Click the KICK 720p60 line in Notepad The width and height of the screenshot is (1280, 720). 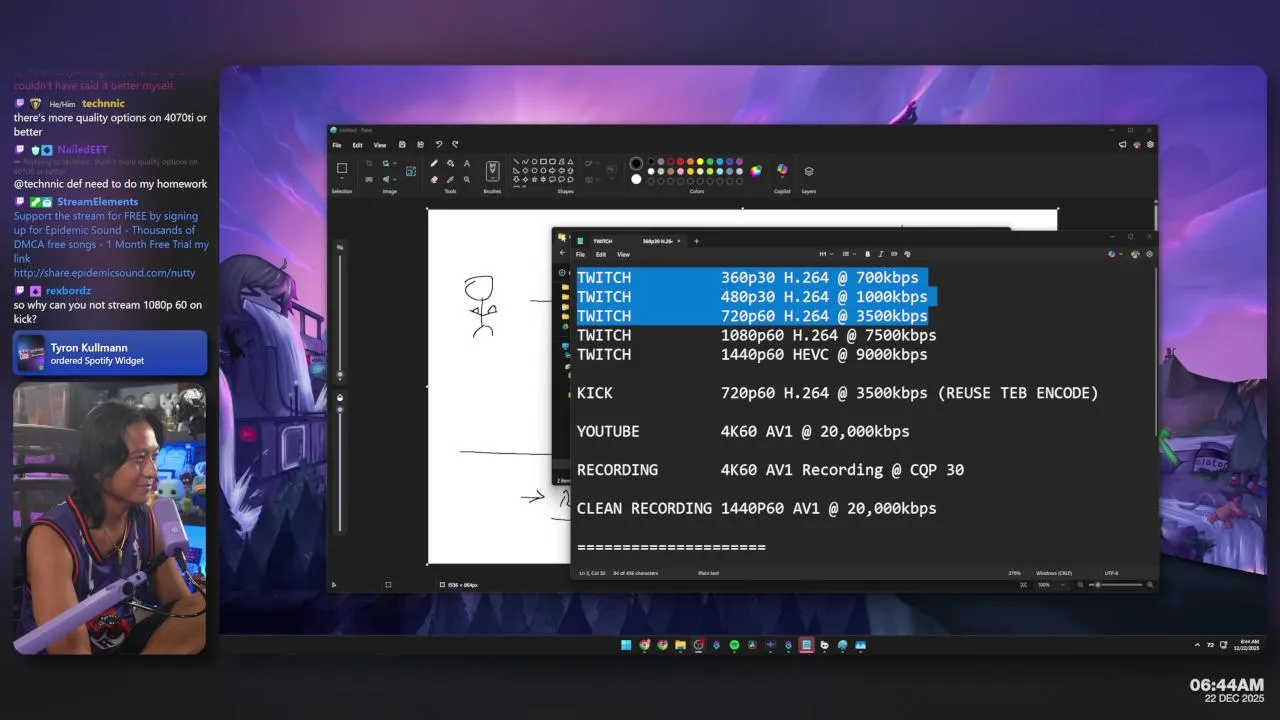[837, 393]
